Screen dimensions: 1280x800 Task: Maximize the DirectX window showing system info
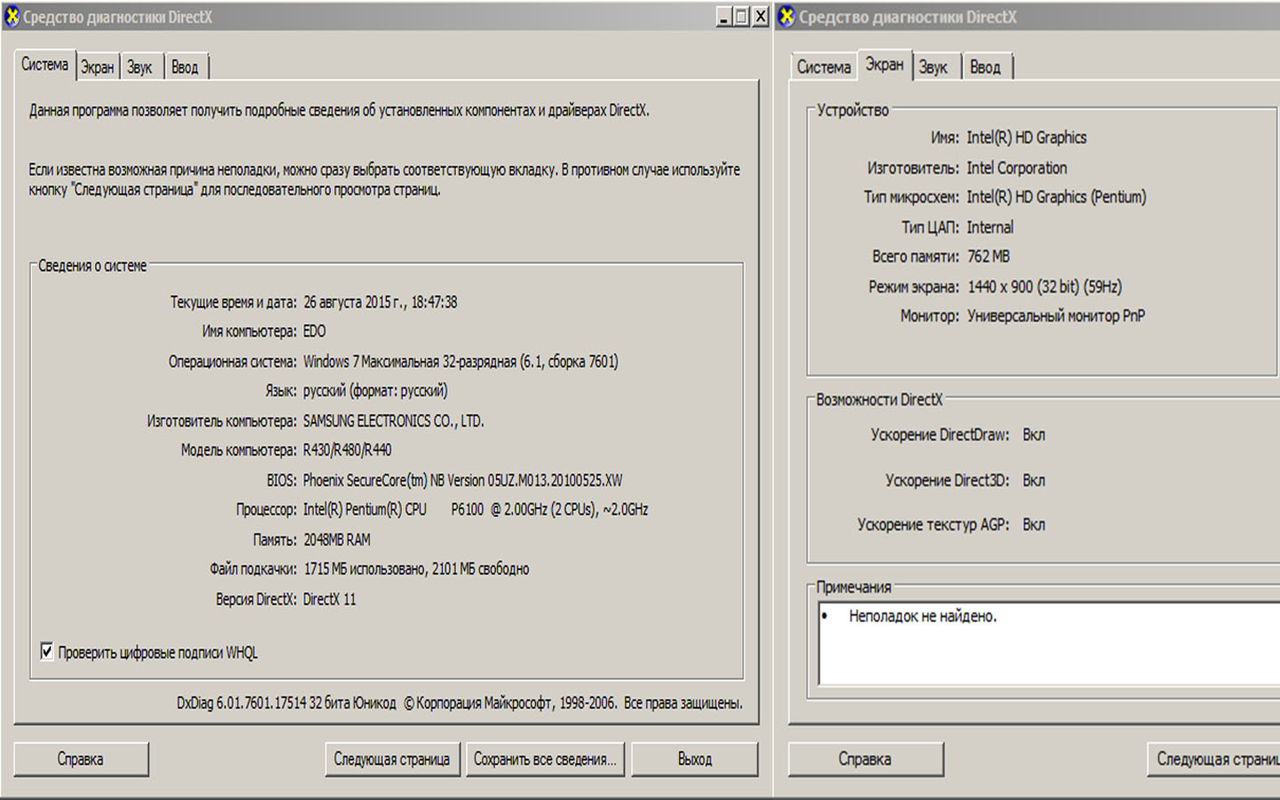click(741, 17)
